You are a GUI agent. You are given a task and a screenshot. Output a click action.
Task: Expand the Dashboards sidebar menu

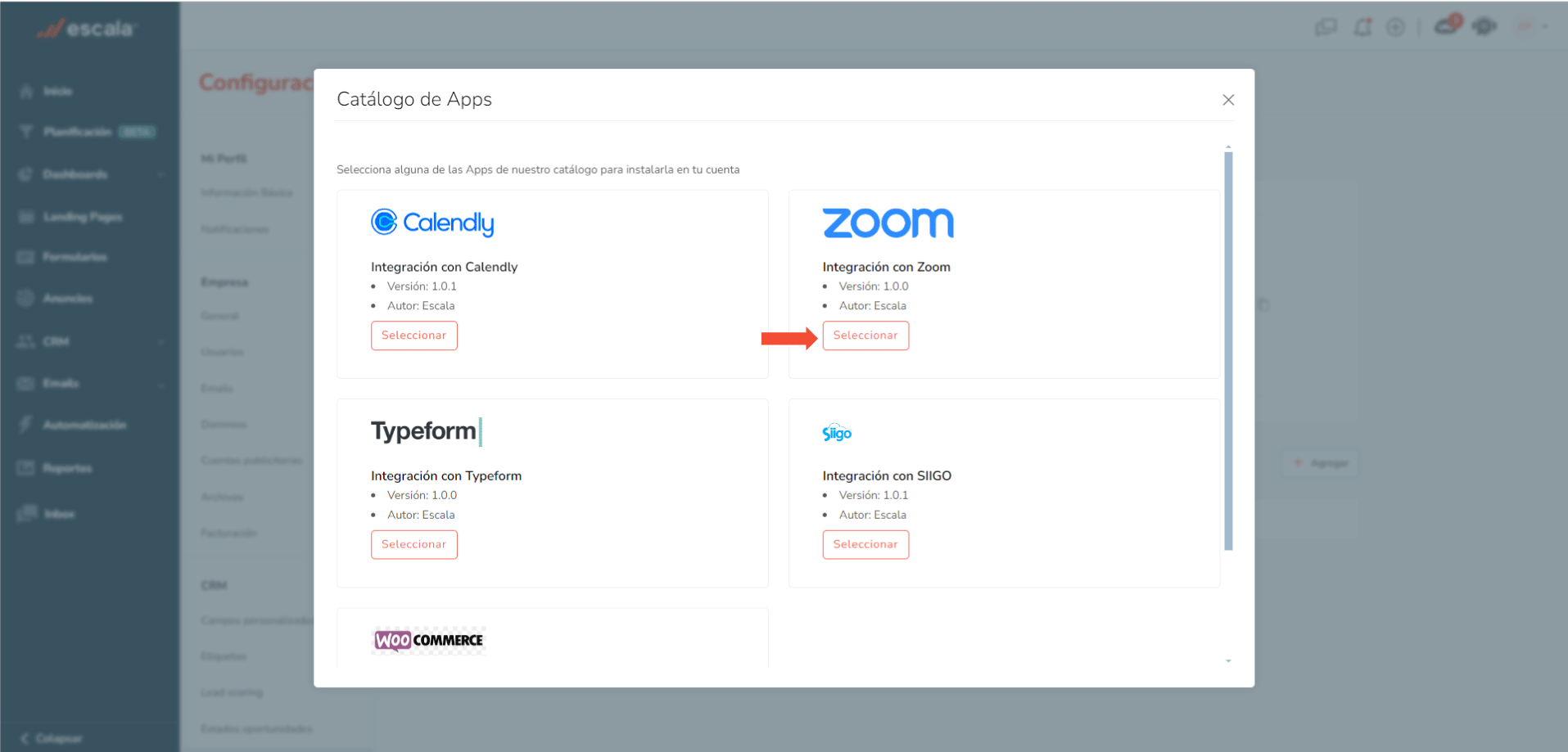click(x=90, y=174)
